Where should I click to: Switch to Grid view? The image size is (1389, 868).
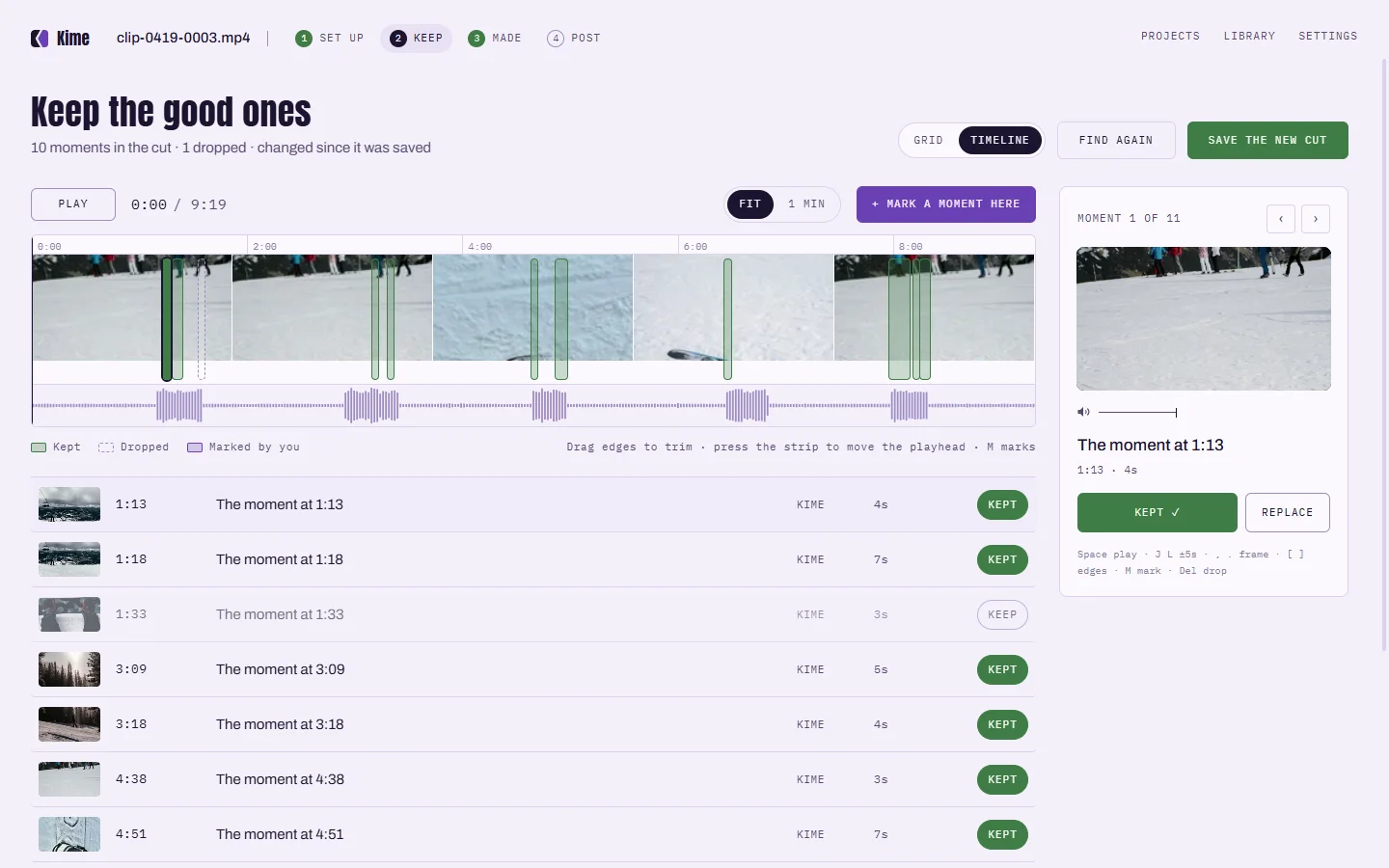(928, 141)
